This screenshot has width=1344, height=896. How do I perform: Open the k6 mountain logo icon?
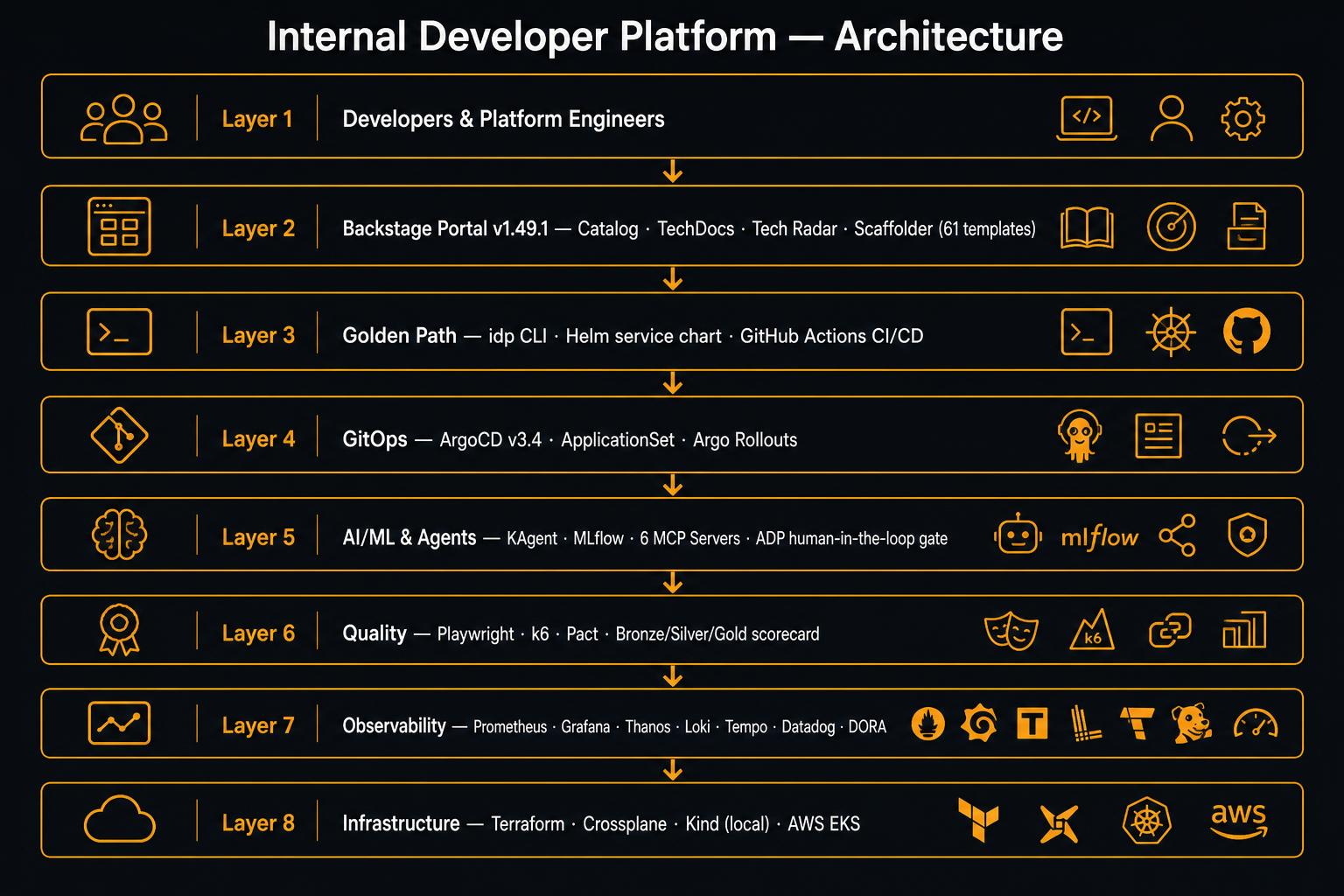1092,630
